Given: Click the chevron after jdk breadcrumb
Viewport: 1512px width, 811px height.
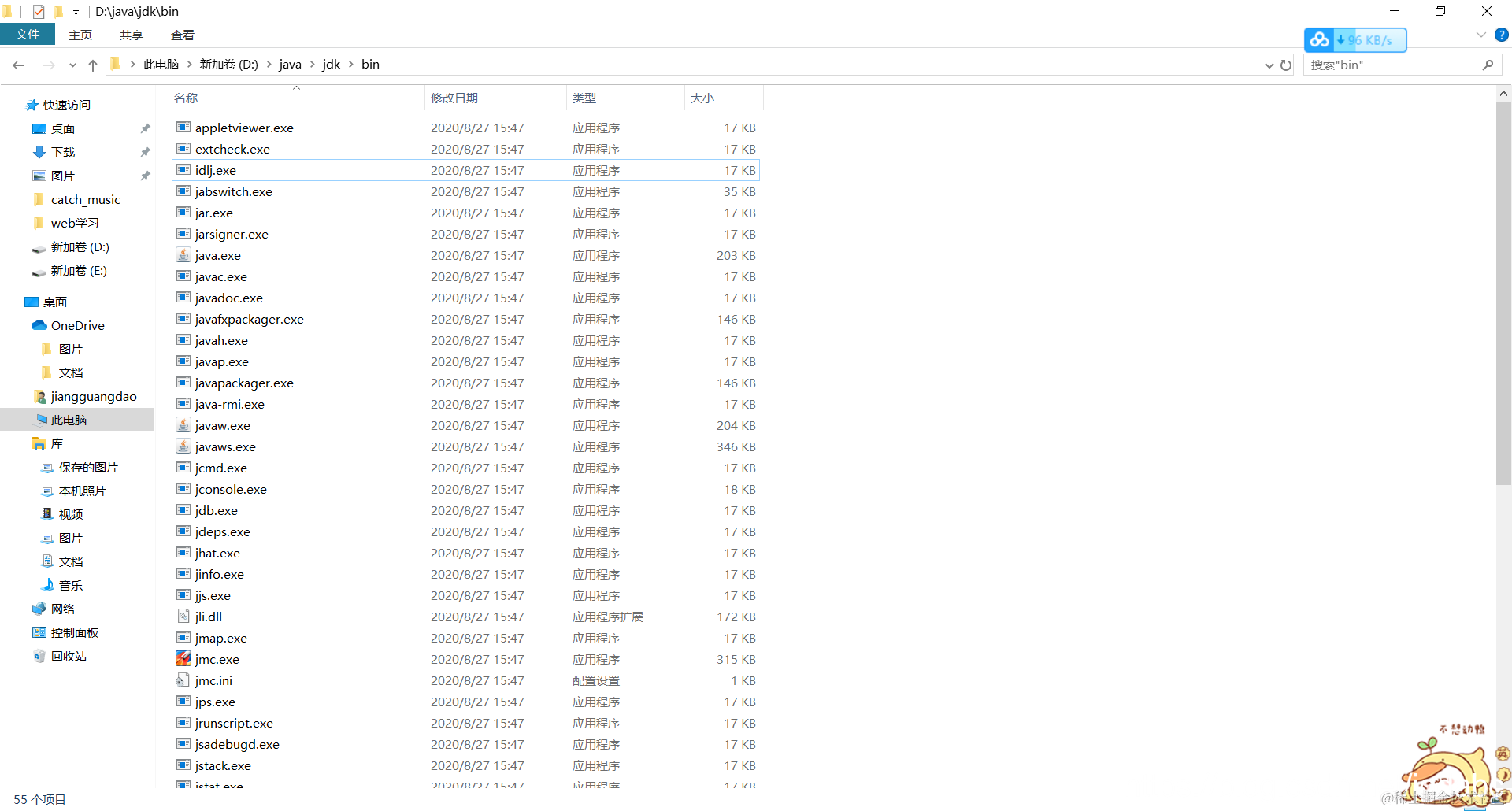Looking at the screenshot, I should click(x=351, y=65).
